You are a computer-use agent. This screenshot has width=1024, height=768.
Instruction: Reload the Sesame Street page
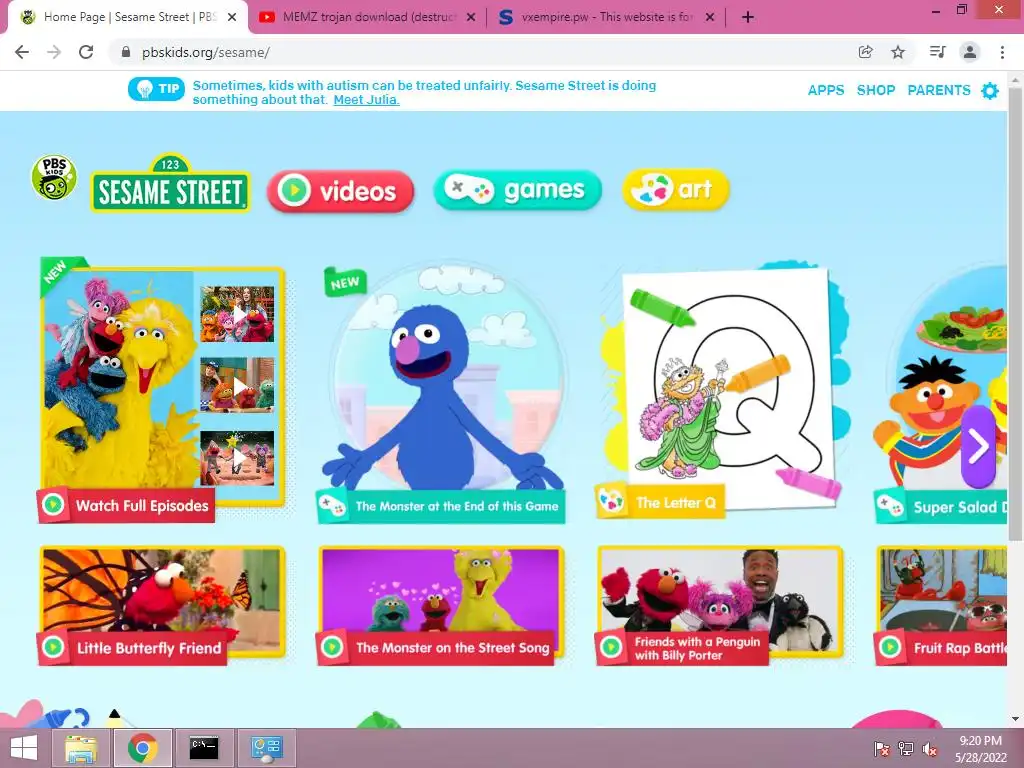coord(86,52)
